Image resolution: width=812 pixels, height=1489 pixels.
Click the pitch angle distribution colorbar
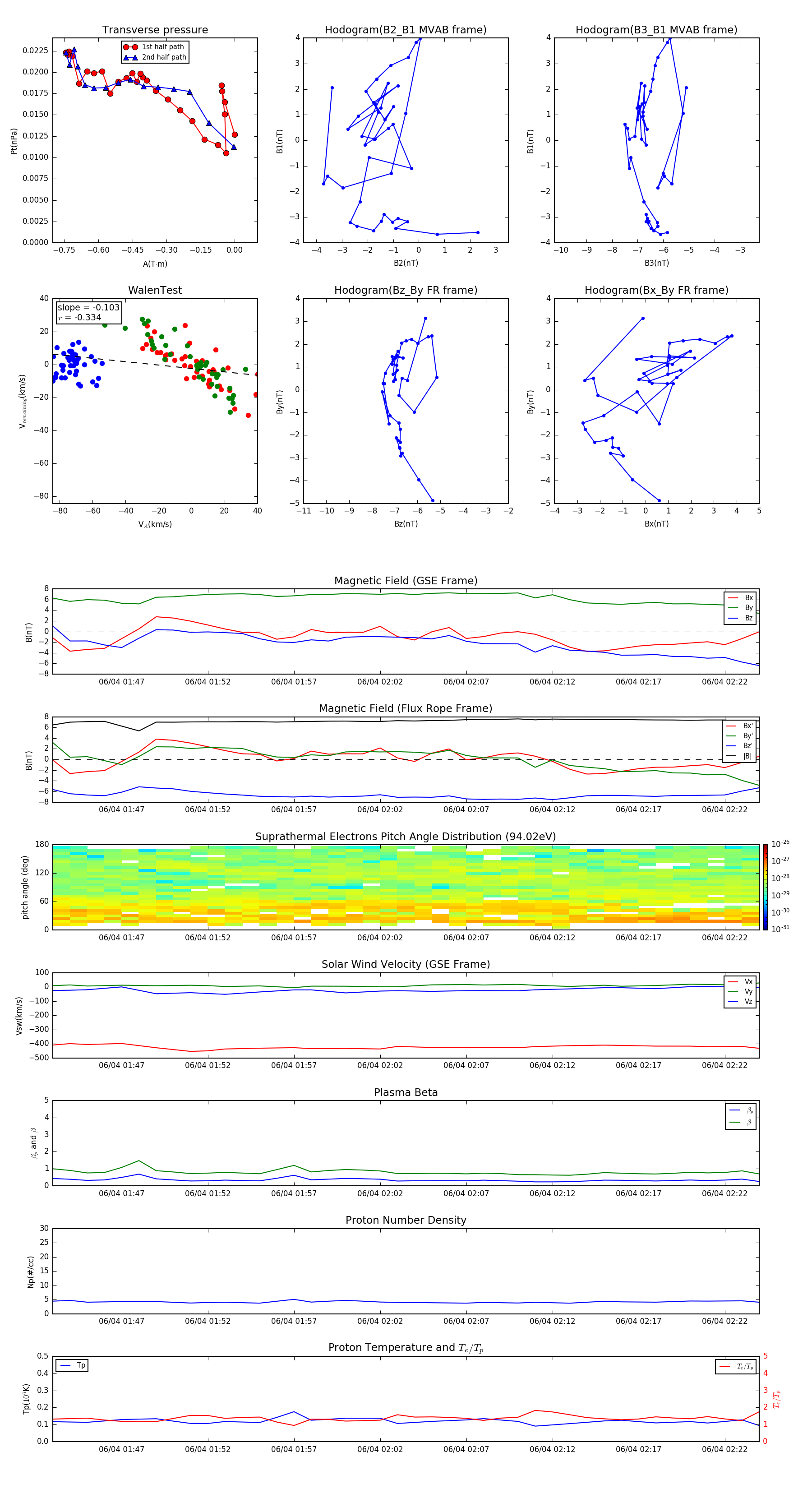pyautogui.click(x=765, y=887)
